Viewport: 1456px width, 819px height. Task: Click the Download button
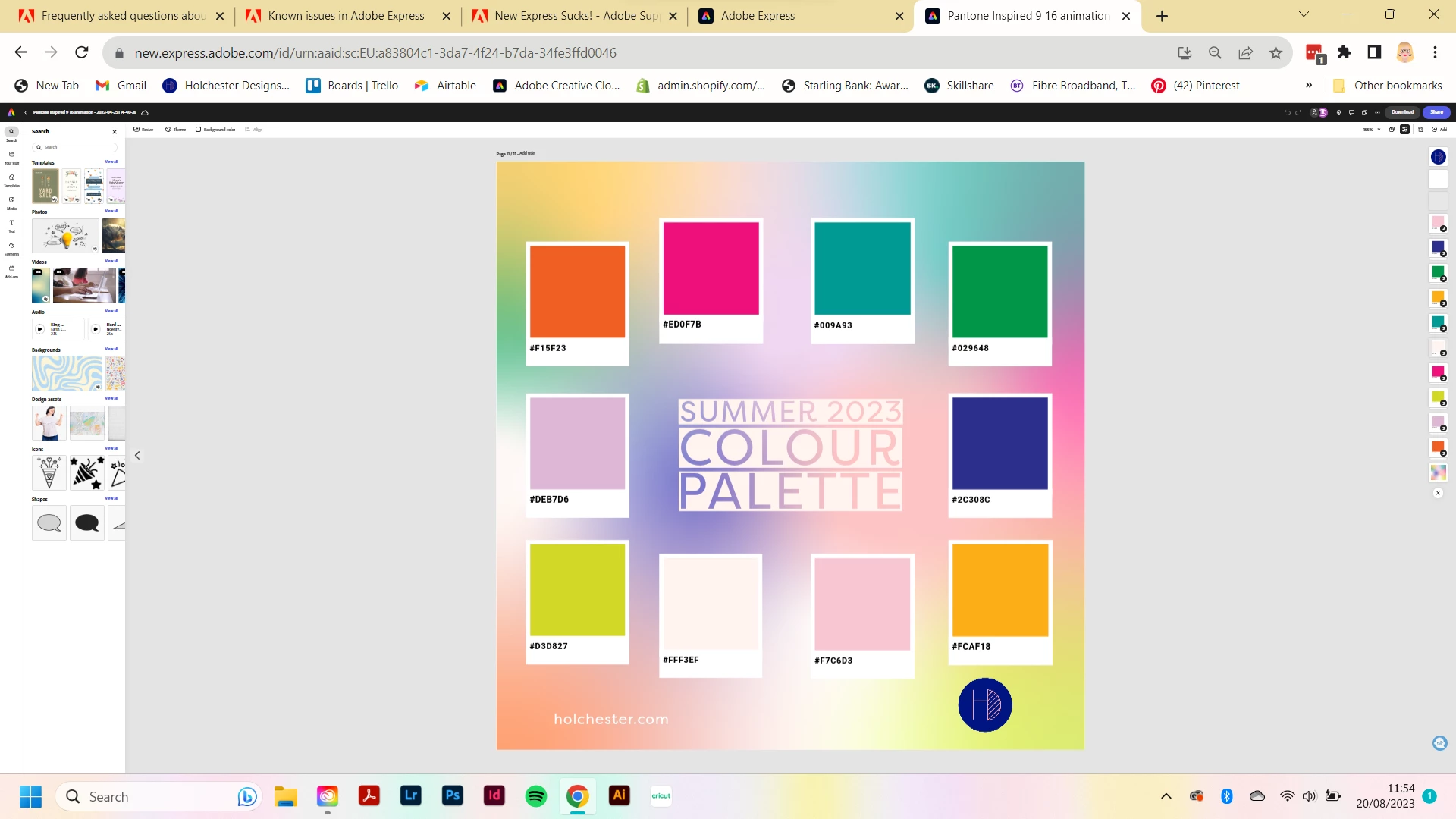pyautogui.click(x=1402, y=112)
